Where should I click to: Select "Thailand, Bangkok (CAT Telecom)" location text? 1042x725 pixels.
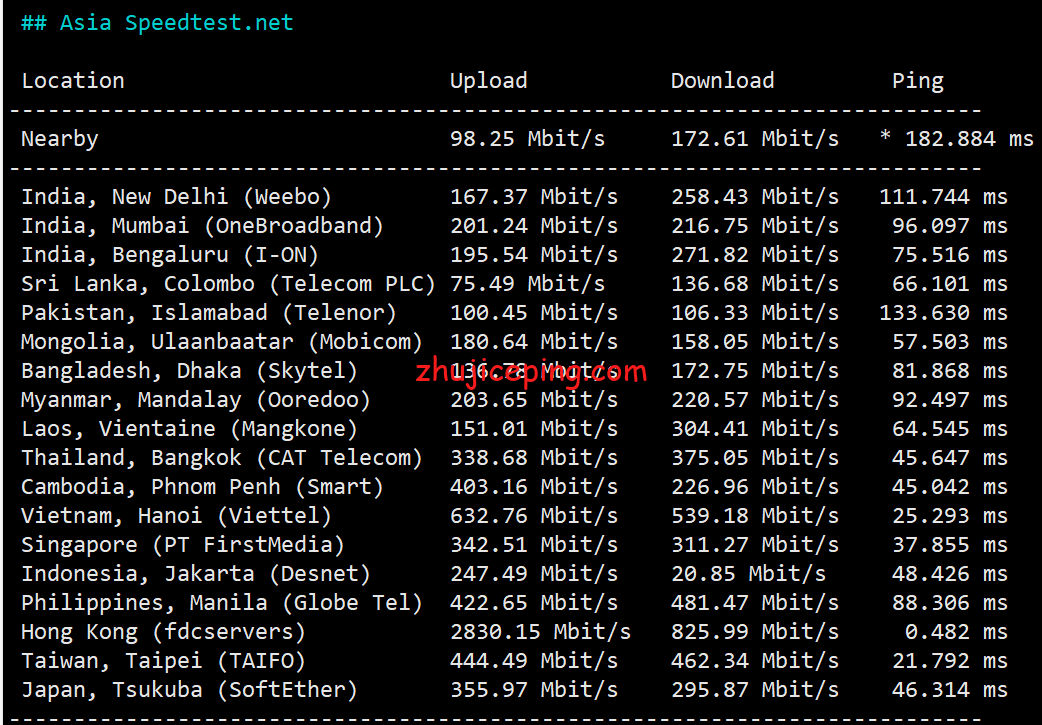[222, 458]
